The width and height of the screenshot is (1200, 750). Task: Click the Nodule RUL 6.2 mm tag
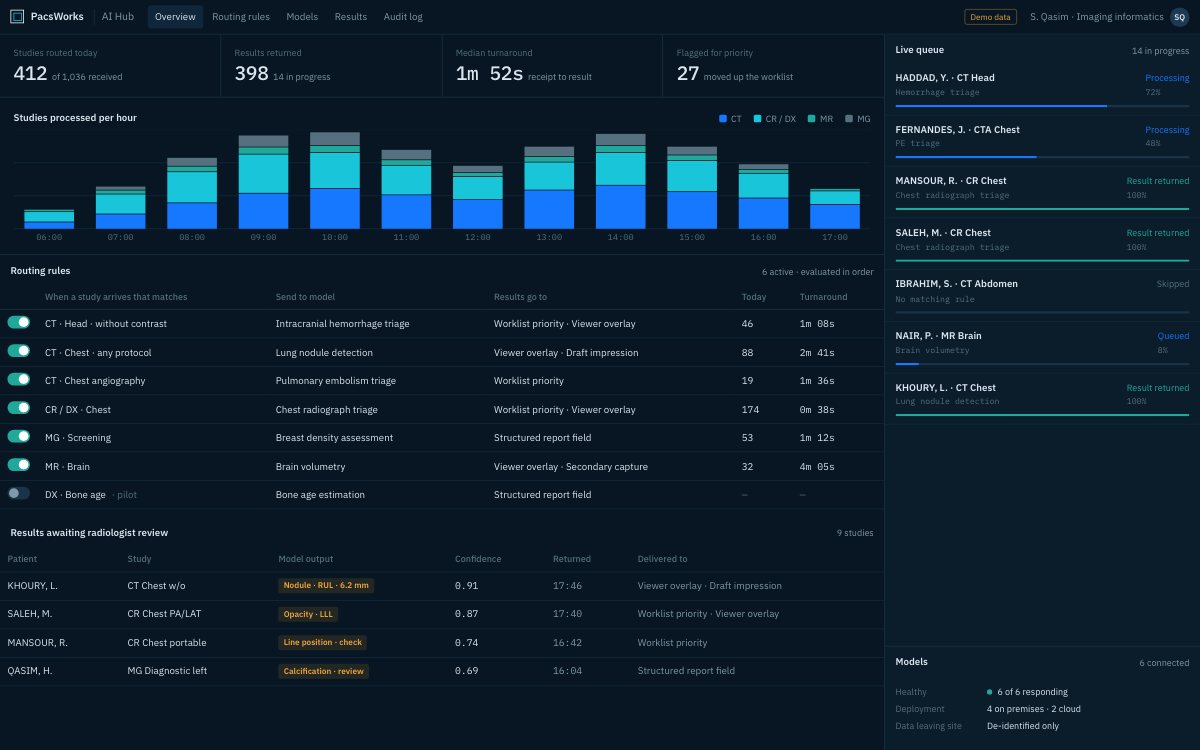[326, 586]
